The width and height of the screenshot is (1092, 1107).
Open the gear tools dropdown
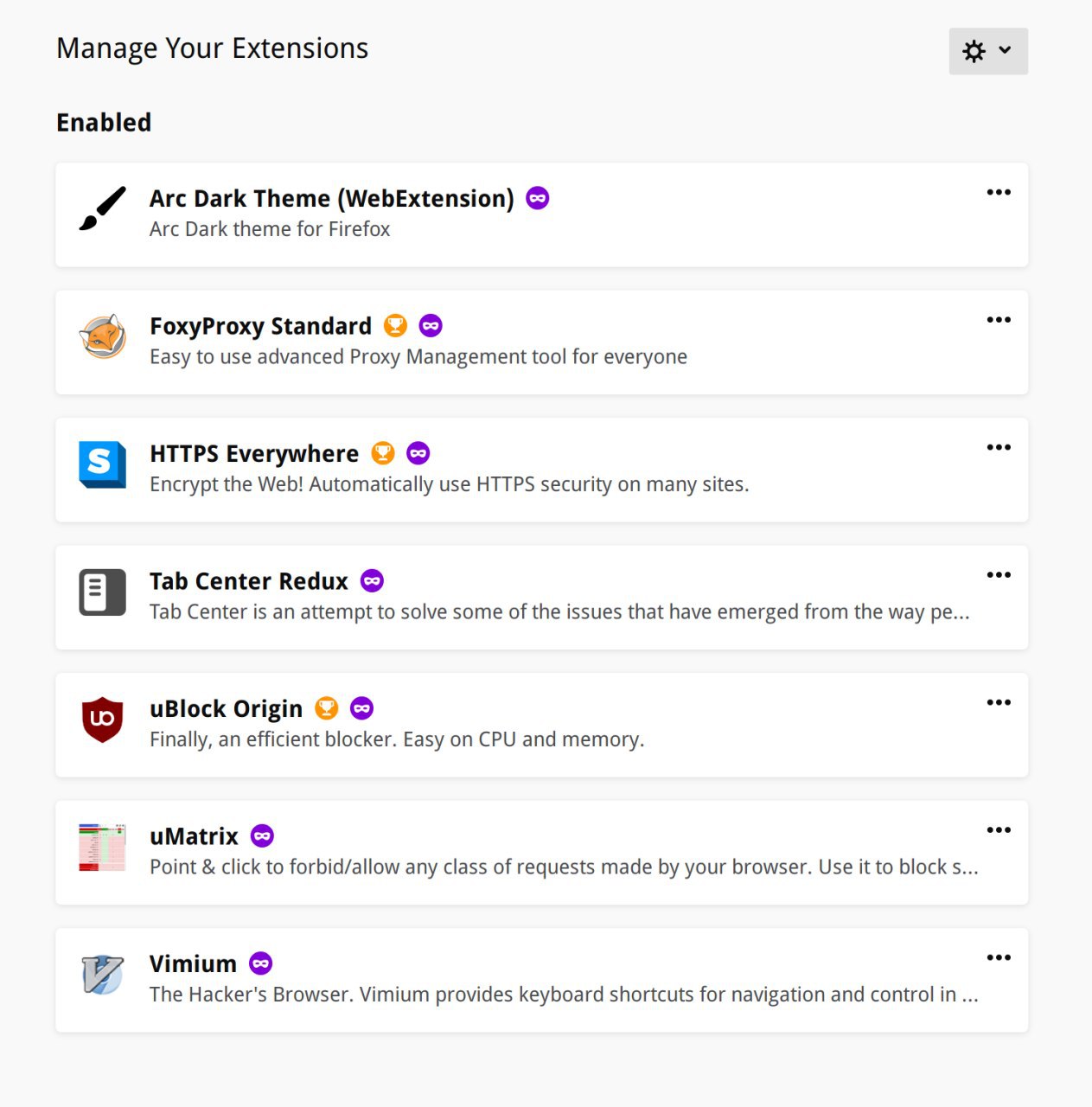click(988, 51)
